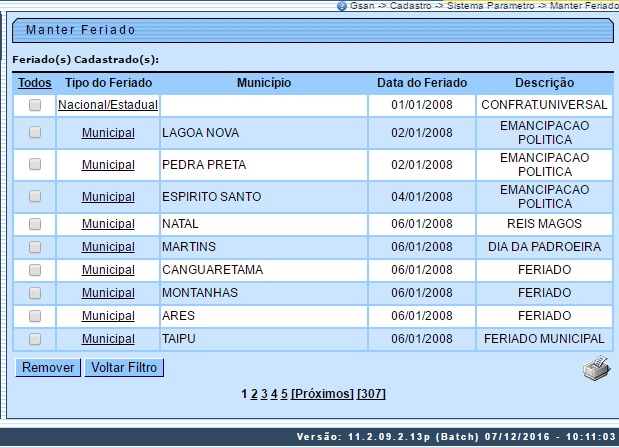Toggle the MARTINS row checkbox

pos(35,247)
